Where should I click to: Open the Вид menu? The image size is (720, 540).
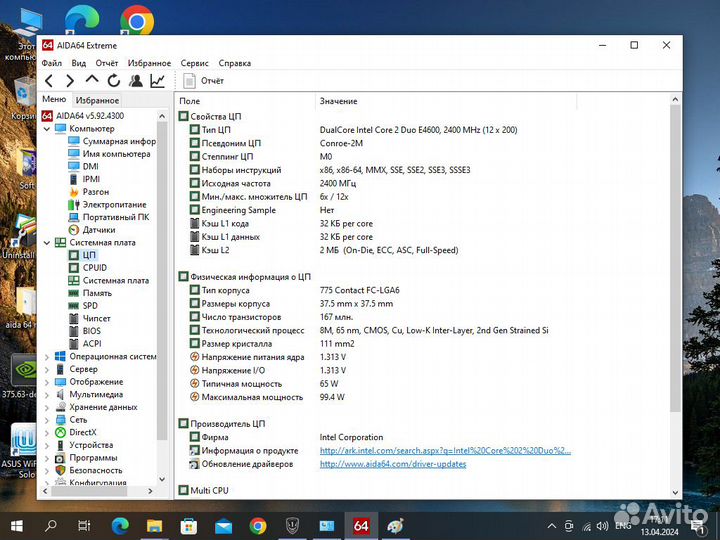click(79, 63)
